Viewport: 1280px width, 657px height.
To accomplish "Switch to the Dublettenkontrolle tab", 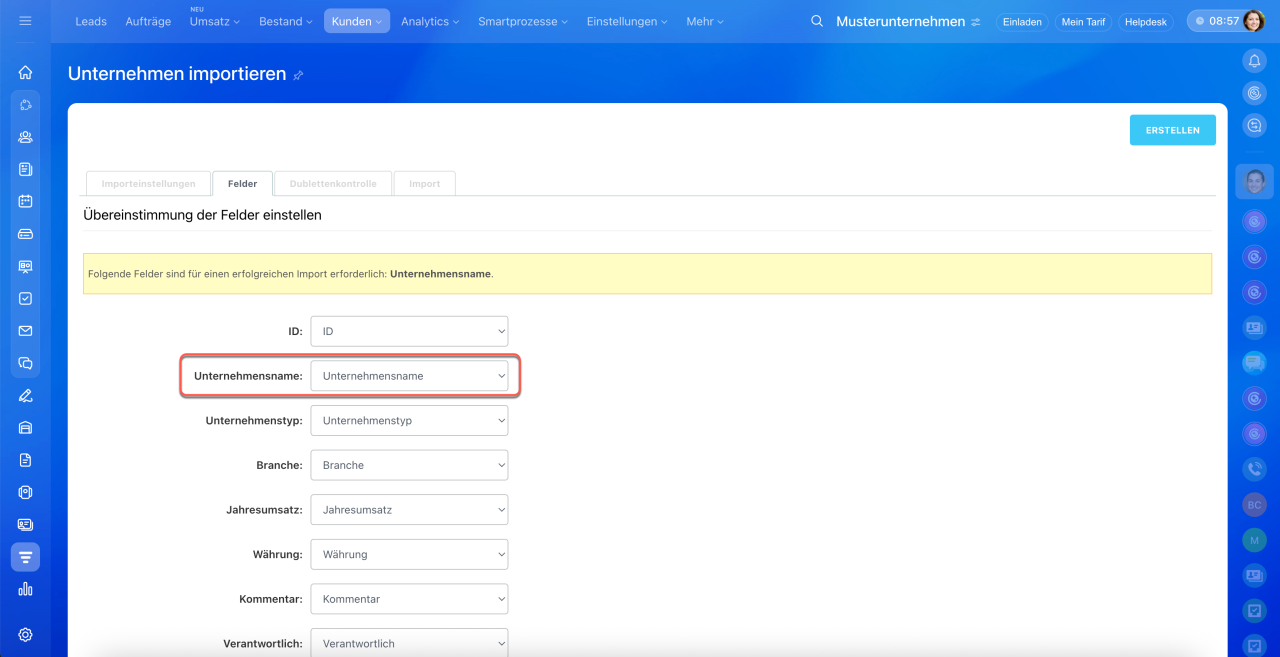I will (x=333, y=184).
